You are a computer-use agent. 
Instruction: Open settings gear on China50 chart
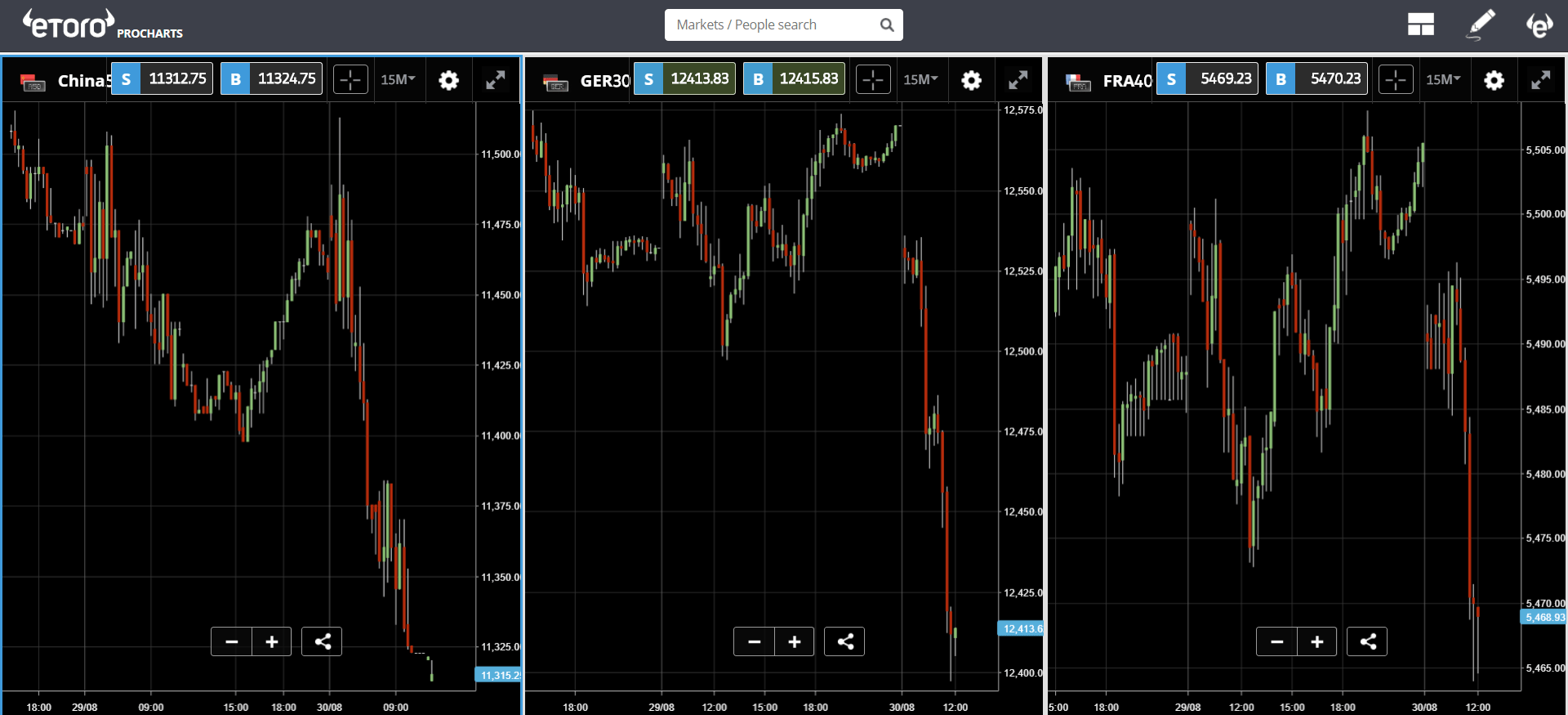(x=448, y=80)
